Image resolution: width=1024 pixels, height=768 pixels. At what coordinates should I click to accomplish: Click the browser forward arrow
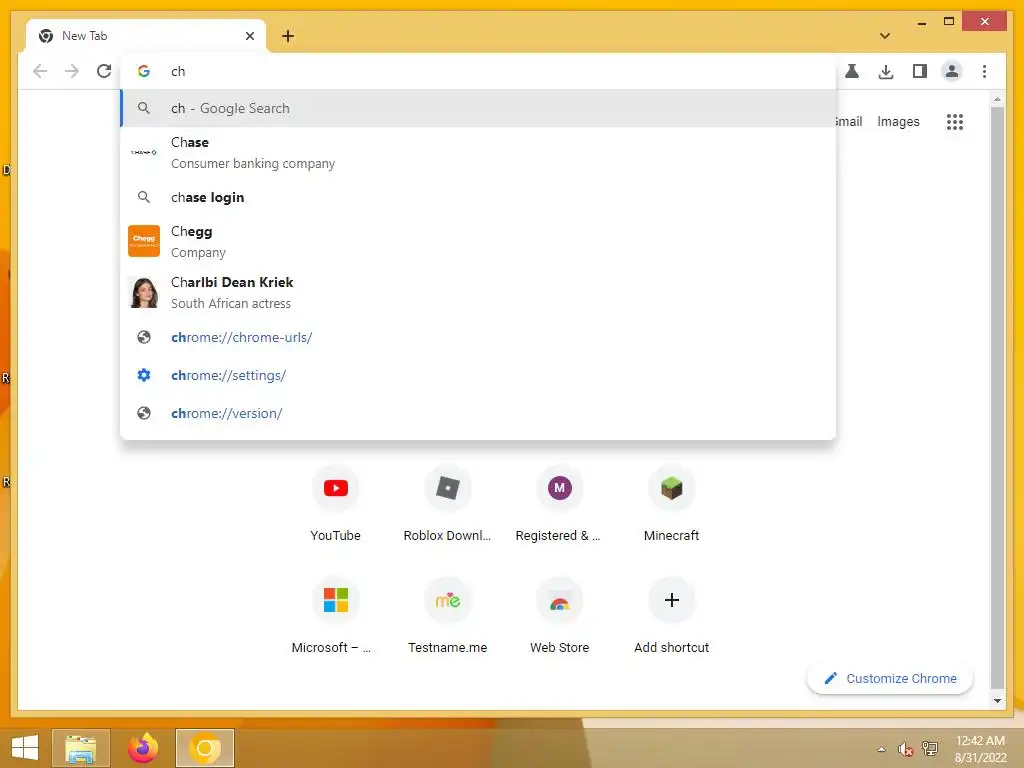pos(72,71)
